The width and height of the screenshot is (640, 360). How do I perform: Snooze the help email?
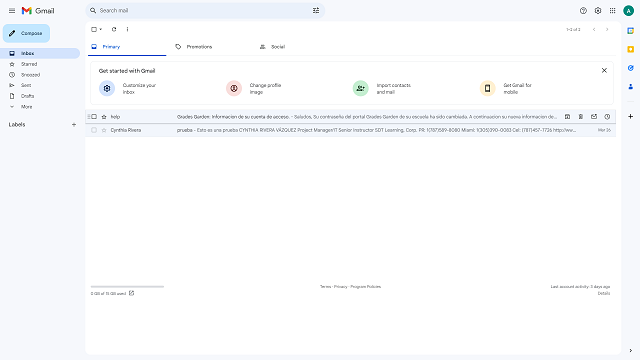pyautogui.click(x=607, y=117)
